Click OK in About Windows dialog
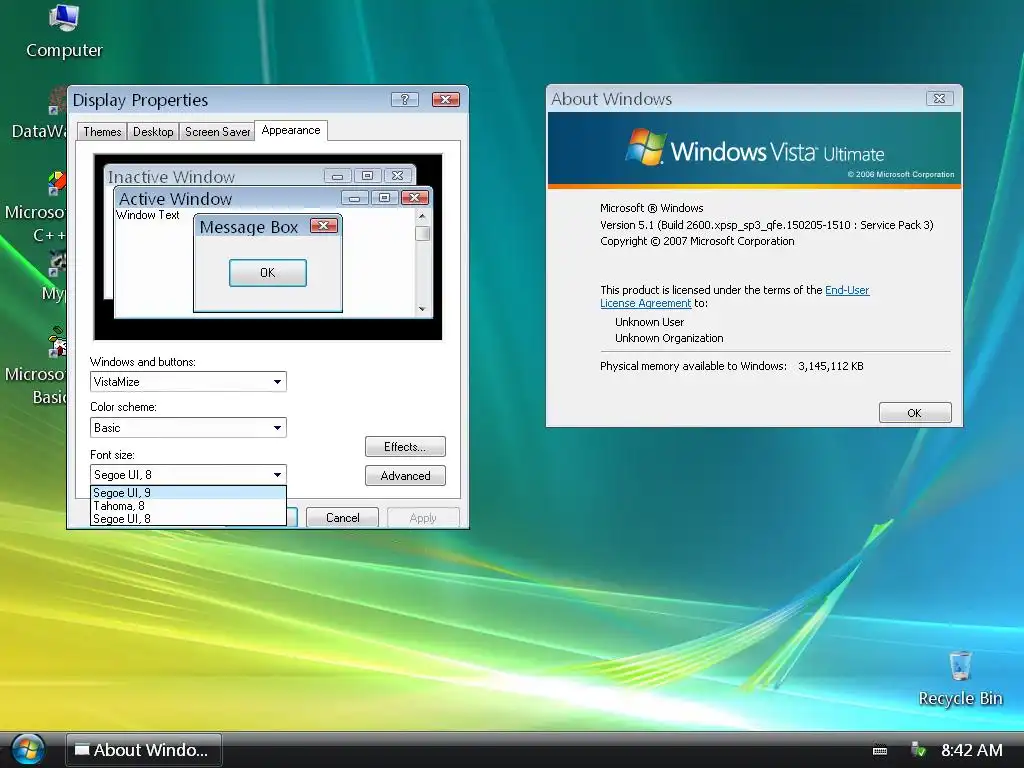Image resolution: width=1024 pixels, height=768 pixels. click(x=915, y=413)
